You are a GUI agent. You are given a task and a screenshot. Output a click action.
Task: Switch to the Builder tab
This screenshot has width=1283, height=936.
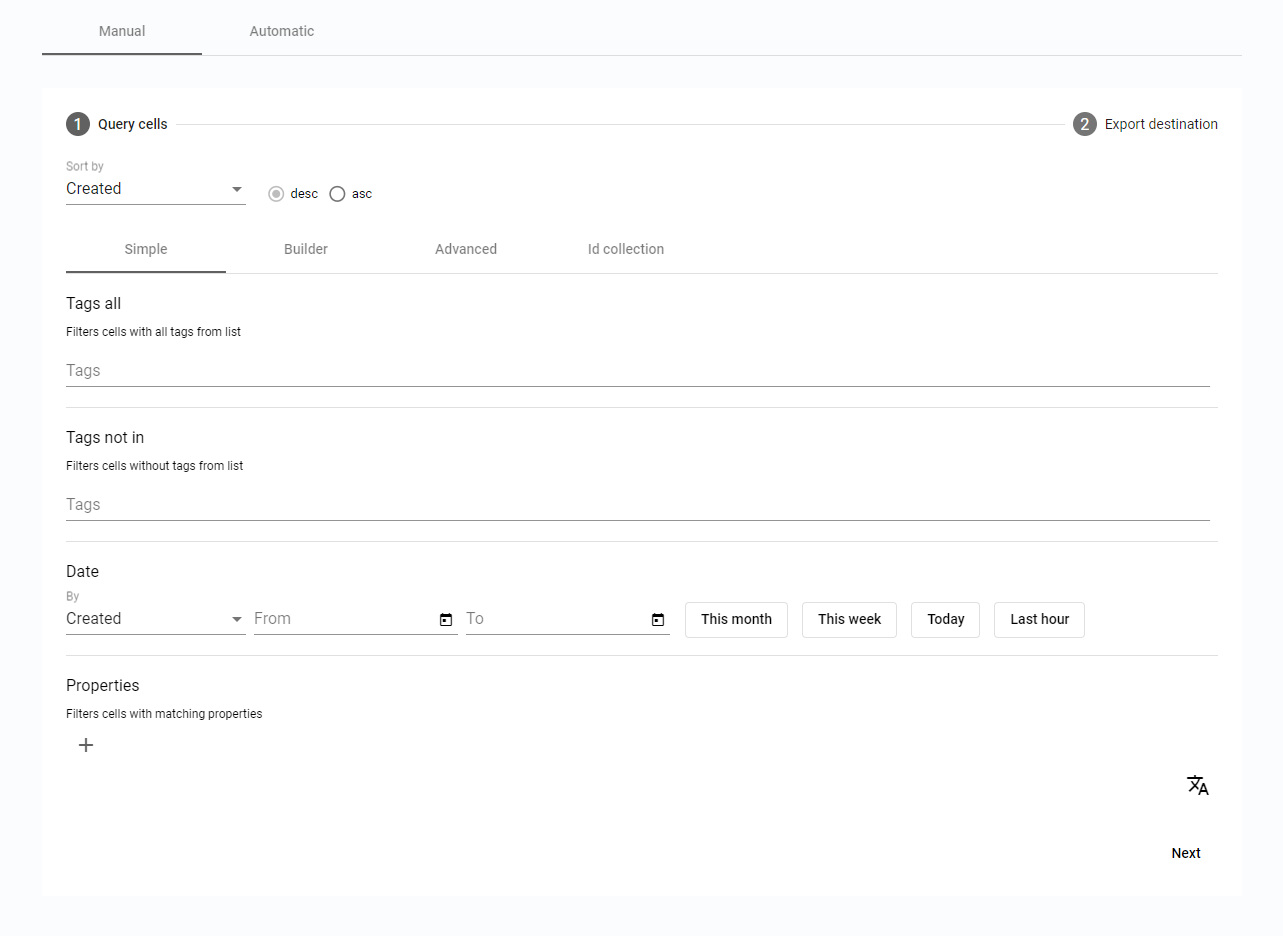point(306,249)
